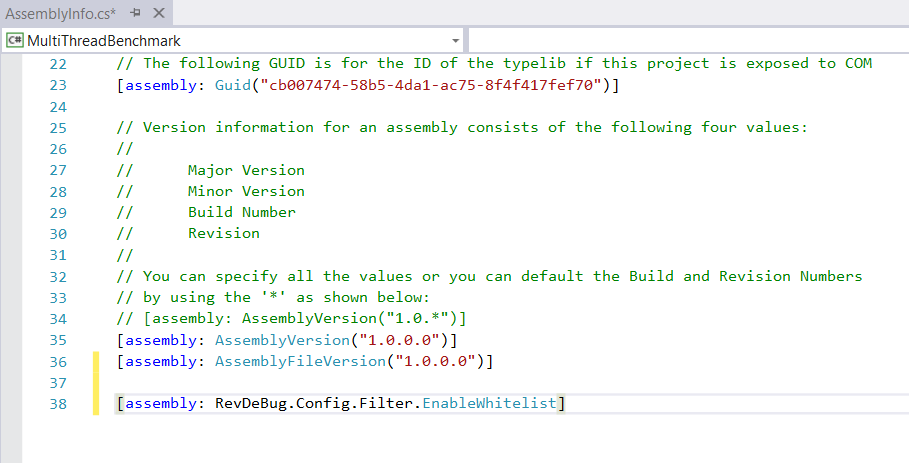Open the empty types navigation dropdown
909x463 pixels.
pyautogui.click(x=688, y=41)
